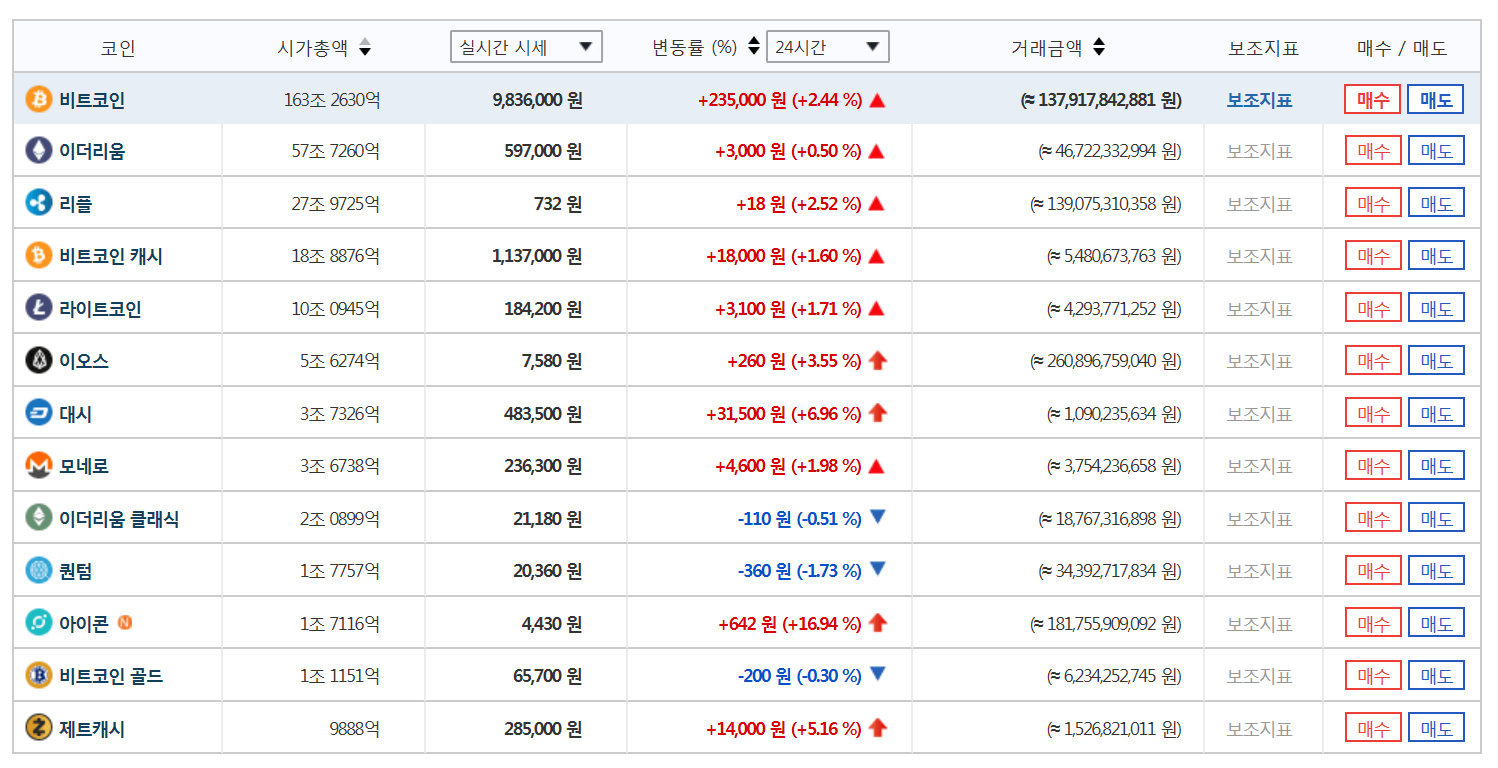Select the Zcash (제트캐시) coin icon
Image resolution: width=1498 pixels, height=768 pixels.
point(39,728)
